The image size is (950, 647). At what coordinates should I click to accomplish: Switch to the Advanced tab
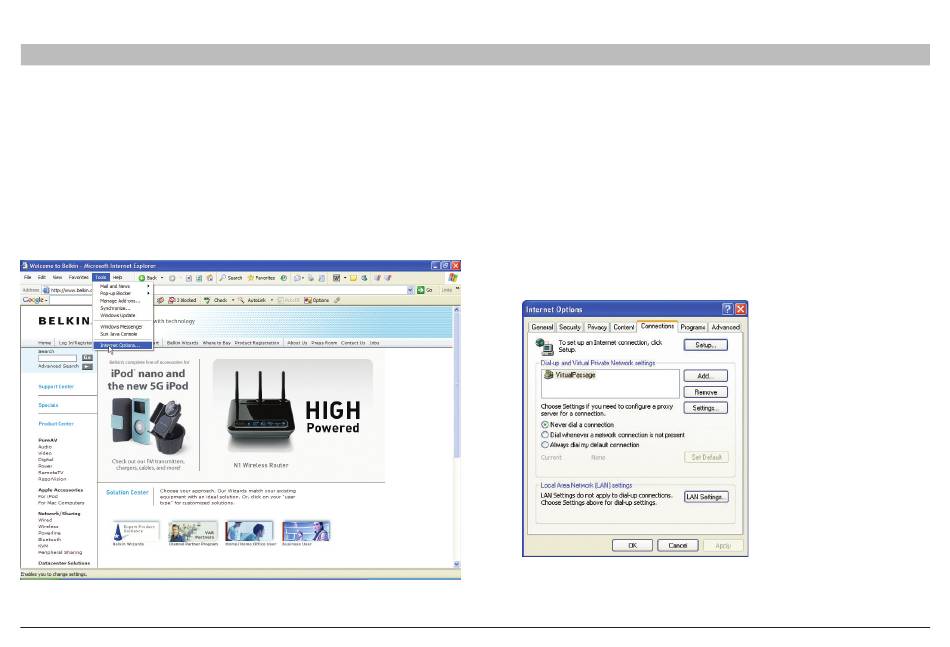point(725,327)
